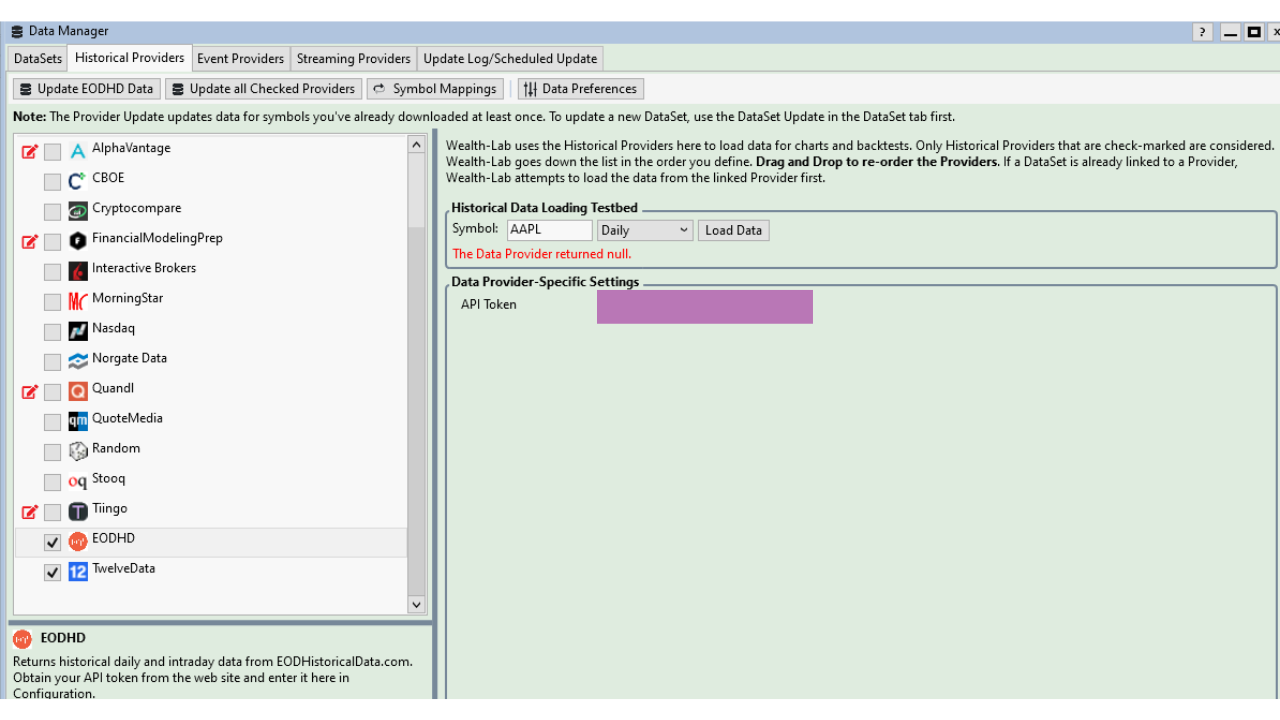Screen dimensions: 1280x720
Task: Open the Update Log/Scheduled Update tab
Action: [510, 58]
